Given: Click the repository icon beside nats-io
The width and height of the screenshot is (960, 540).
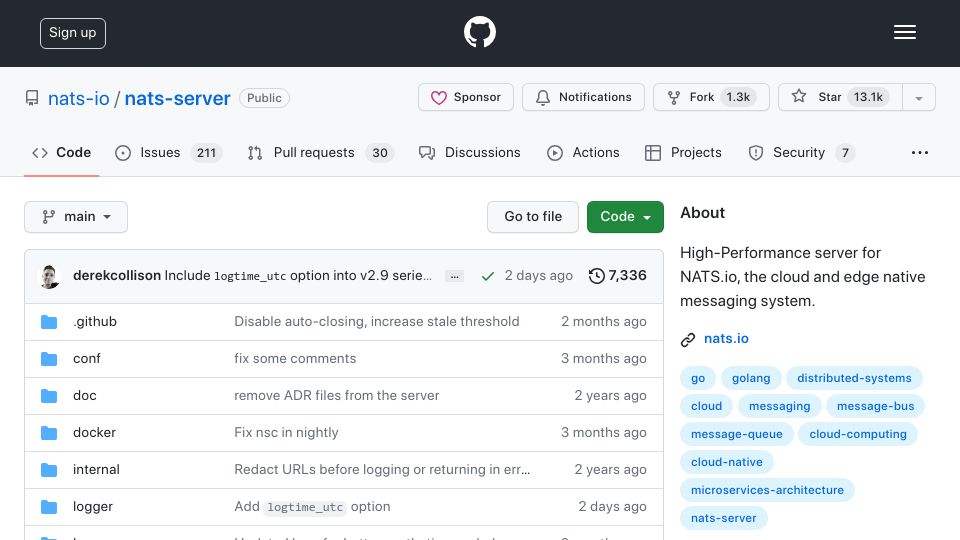Looking at the screenshot, I should coord(32,98).
